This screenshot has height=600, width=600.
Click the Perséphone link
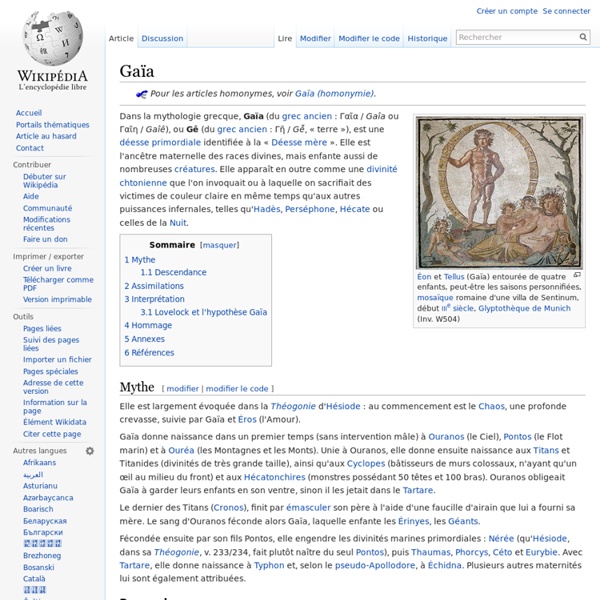[x=310, y=209]
